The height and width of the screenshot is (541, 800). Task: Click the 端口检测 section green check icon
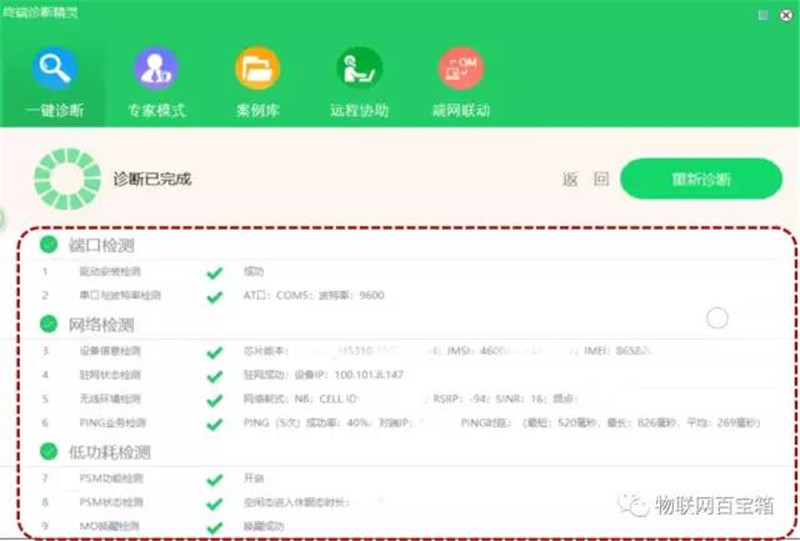[x=48, y=244]
